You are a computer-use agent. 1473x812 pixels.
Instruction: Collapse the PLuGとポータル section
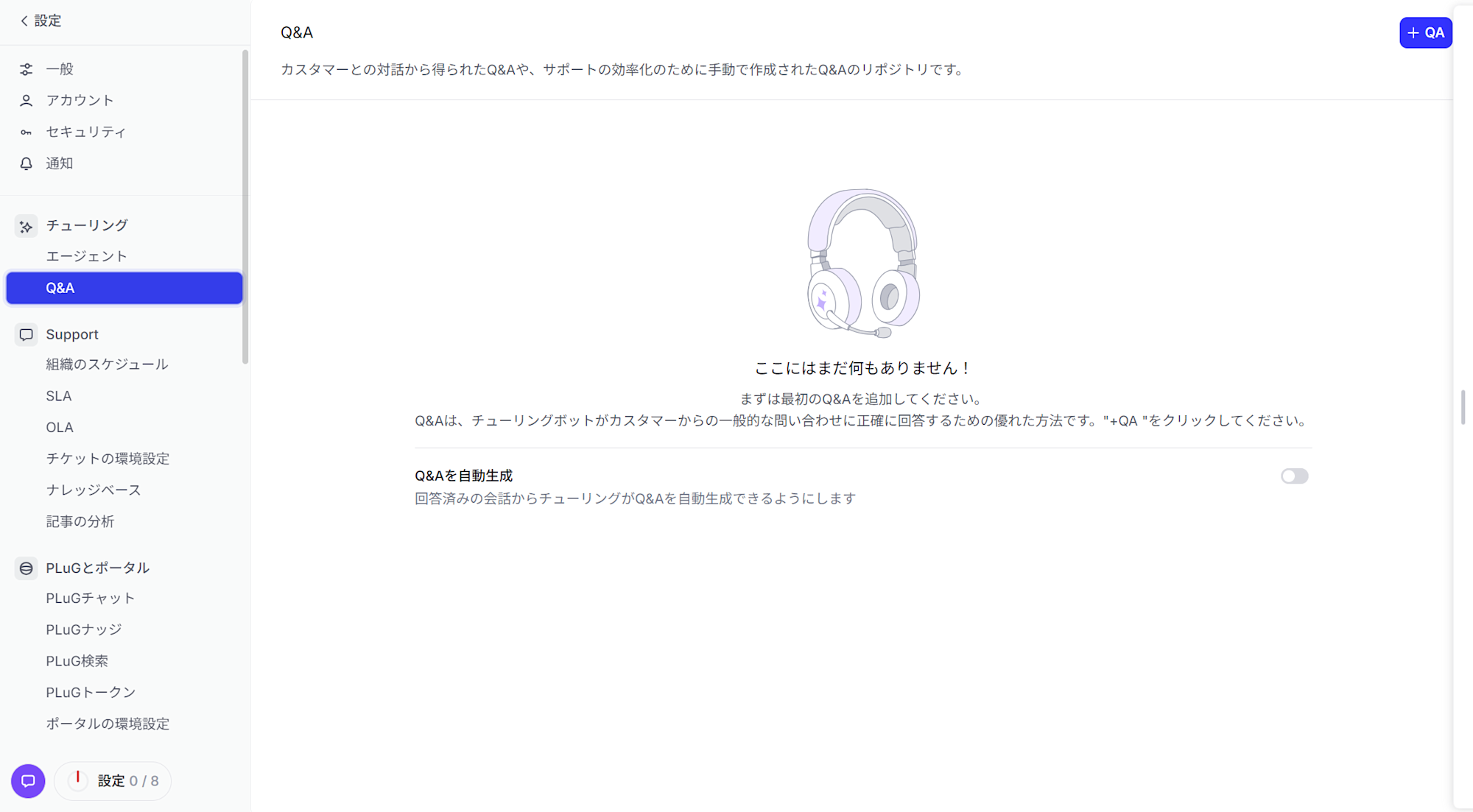96,568
